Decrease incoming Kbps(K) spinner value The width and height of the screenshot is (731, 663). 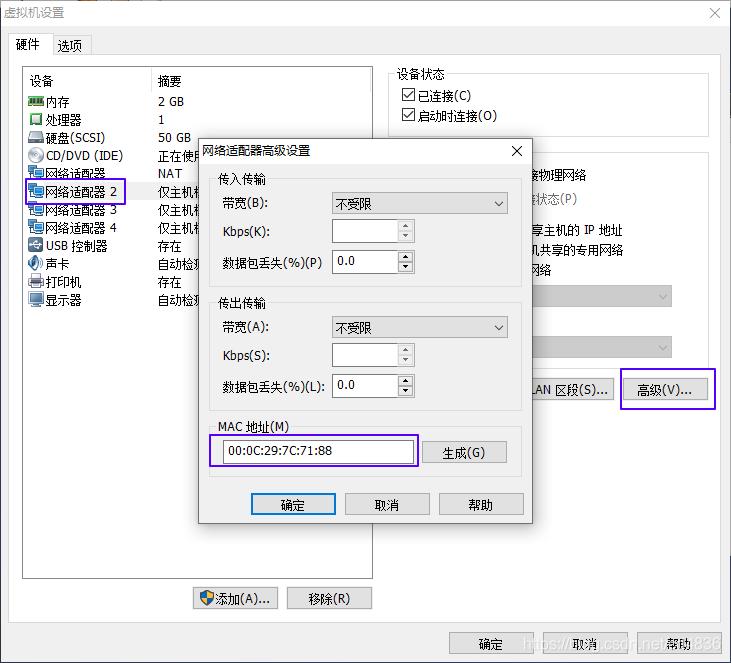point(406,236)
